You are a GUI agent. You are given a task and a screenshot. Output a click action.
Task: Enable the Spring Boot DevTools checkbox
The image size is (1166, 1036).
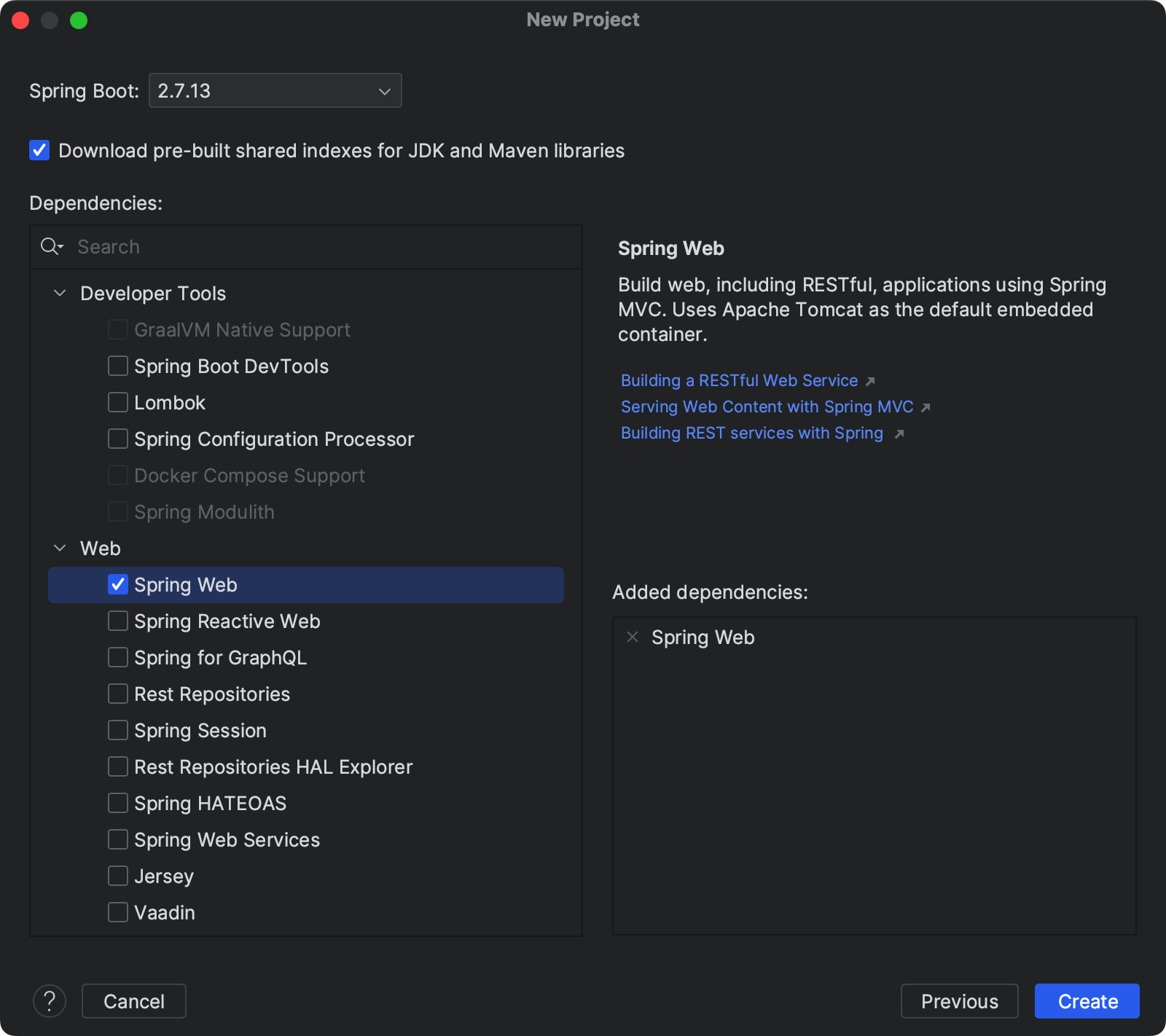[118, 366]
